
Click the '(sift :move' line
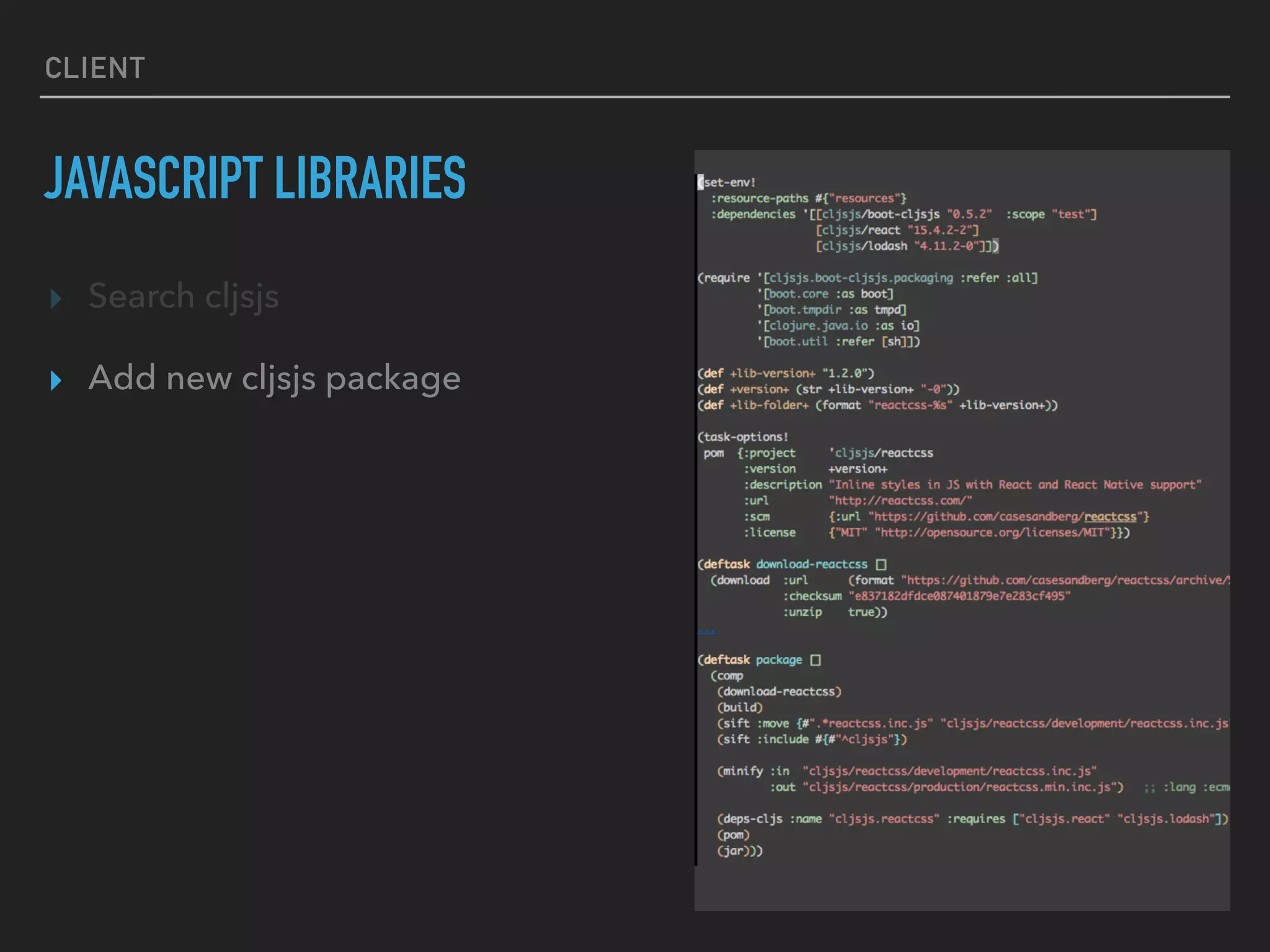coord(974,724)
